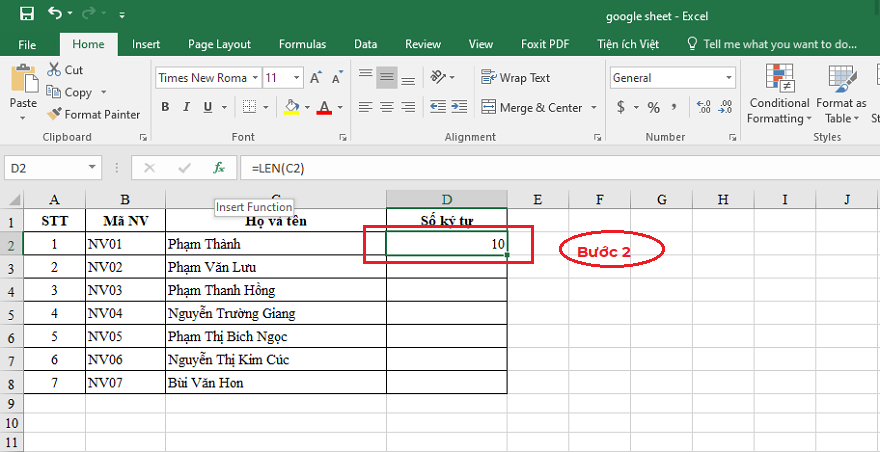Select the Format Painter tool
This screenshot has width=880, height=452.
[x=93, y=115]
